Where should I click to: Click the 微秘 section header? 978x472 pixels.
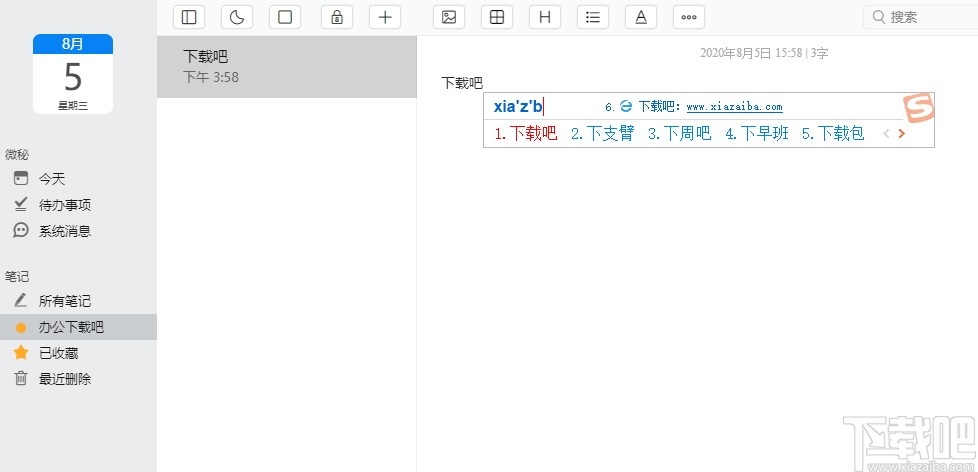17,155
